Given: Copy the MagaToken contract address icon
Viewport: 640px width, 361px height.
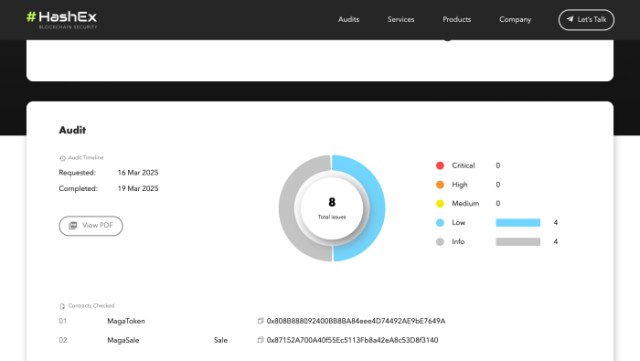Looking at the screenshot, I should (x=260, y=321).
